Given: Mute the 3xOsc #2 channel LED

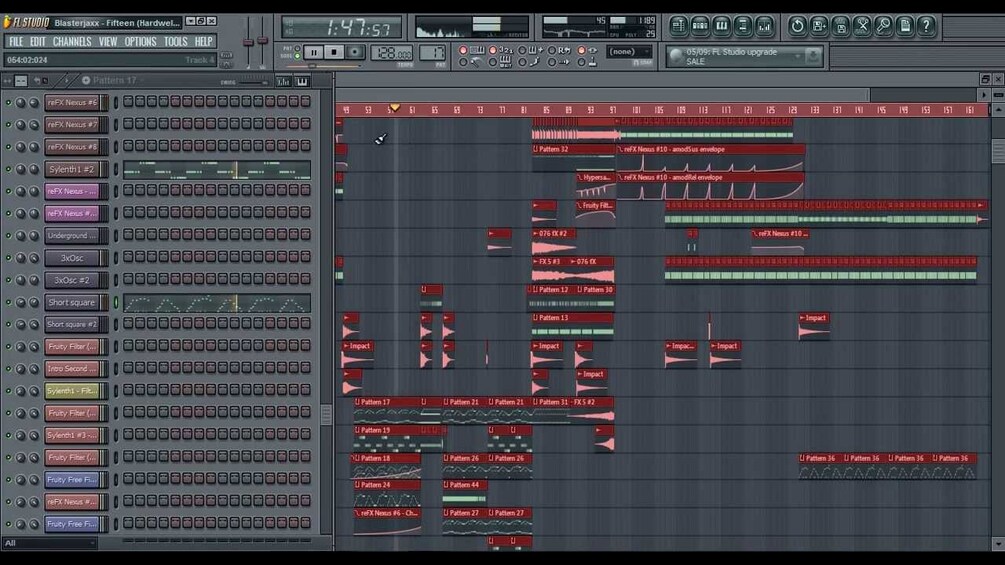Looking at the screenshot, I should tap(8, 280).
